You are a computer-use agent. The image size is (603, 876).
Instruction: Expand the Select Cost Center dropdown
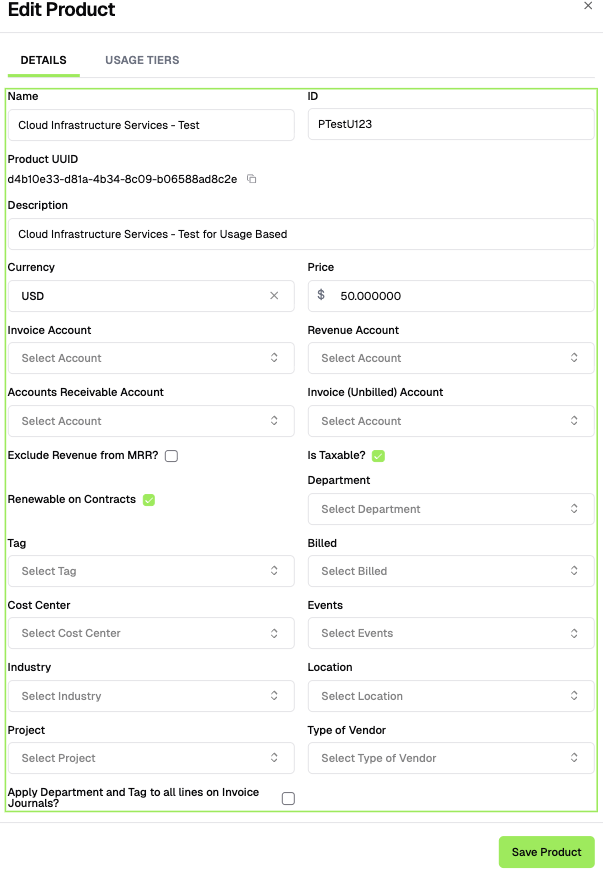tap(151, 633)
